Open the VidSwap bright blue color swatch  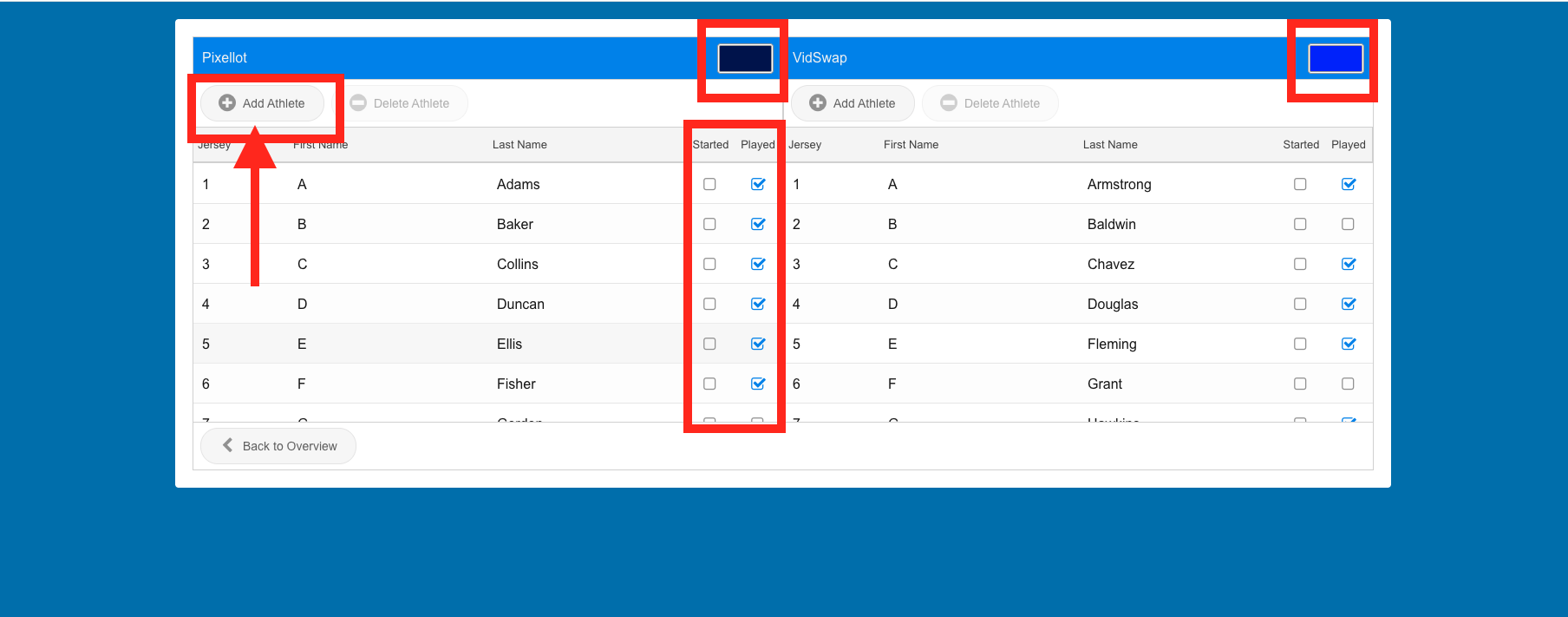tap(1336, 58)
